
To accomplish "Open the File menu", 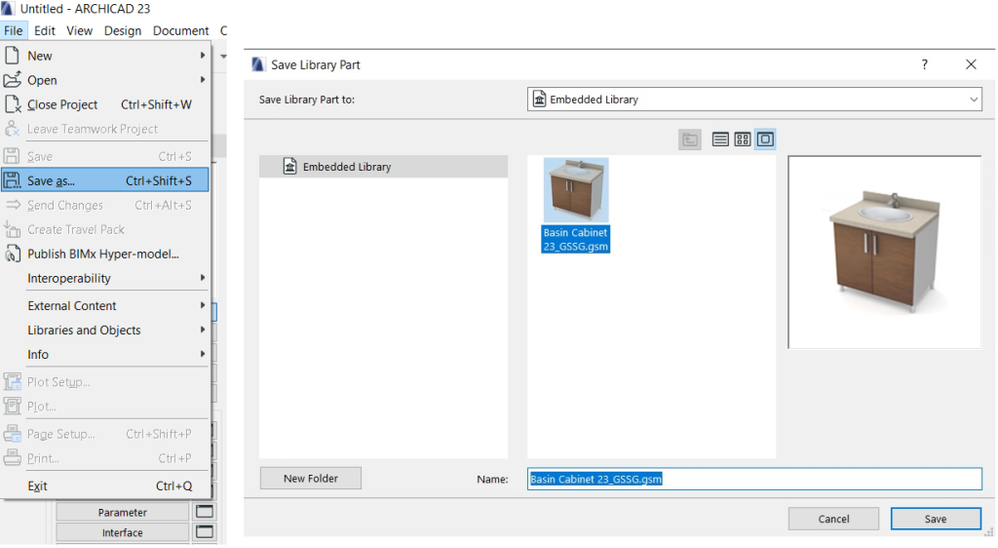I will [x=13, y=31].
